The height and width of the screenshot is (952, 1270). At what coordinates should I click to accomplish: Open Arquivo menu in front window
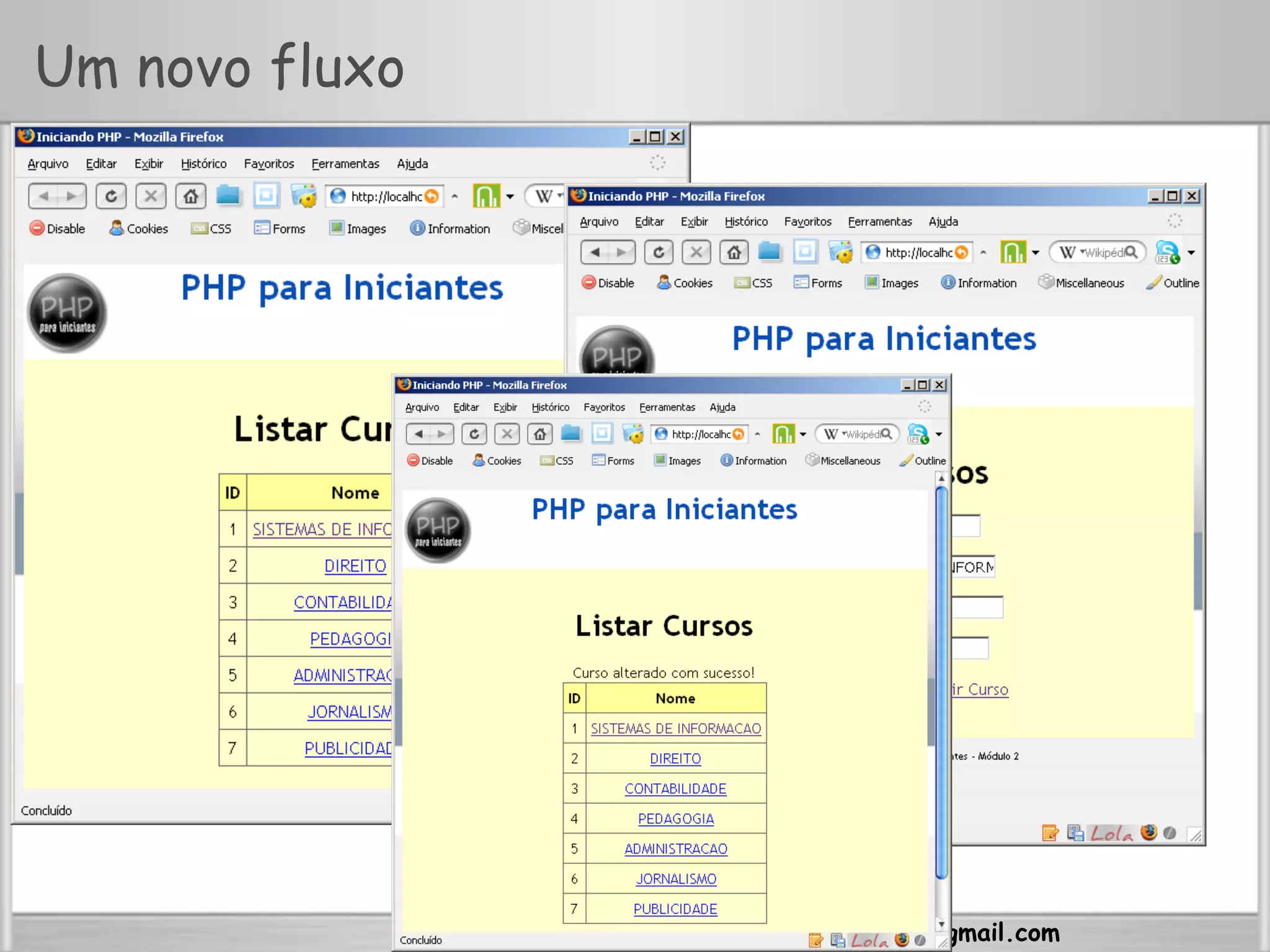click(x=422, y=407)
